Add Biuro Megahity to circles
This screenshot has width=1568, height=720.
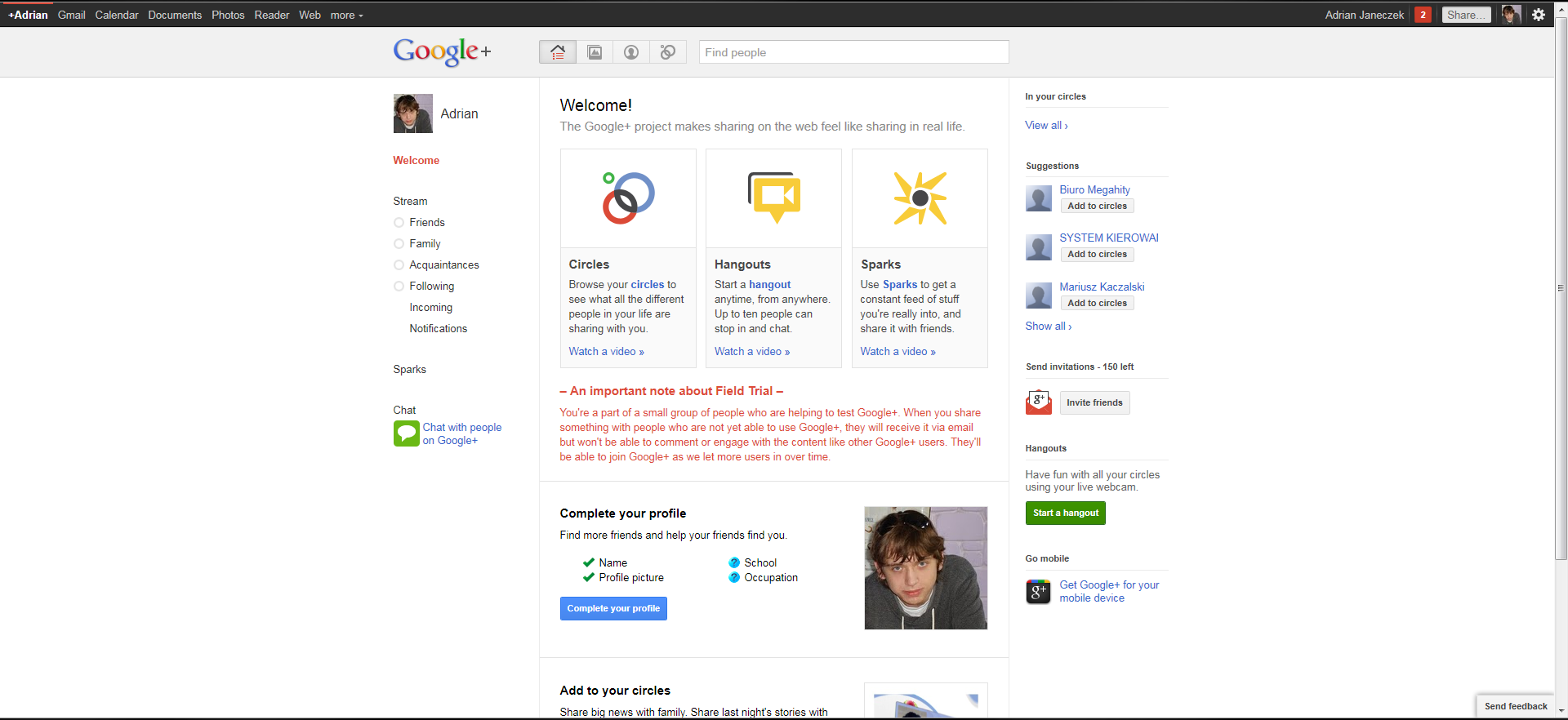click(x=1097, y=207)
